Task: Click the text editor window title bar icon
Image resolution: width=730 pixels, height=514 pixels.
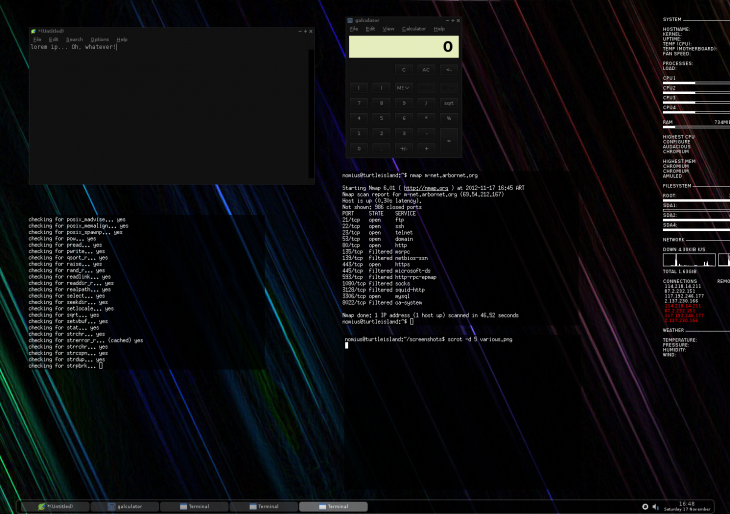Action: [x=34, y=32]
